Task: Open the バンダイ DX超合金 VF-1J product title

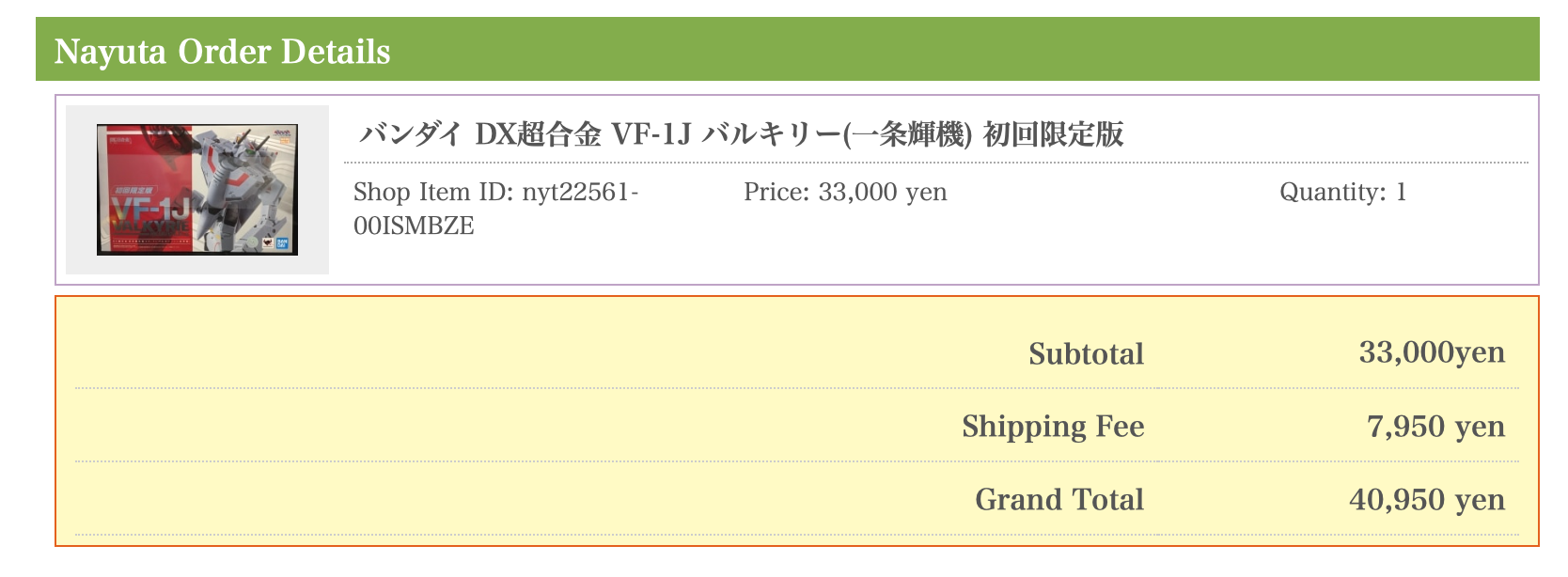Action: click(741, 134)
